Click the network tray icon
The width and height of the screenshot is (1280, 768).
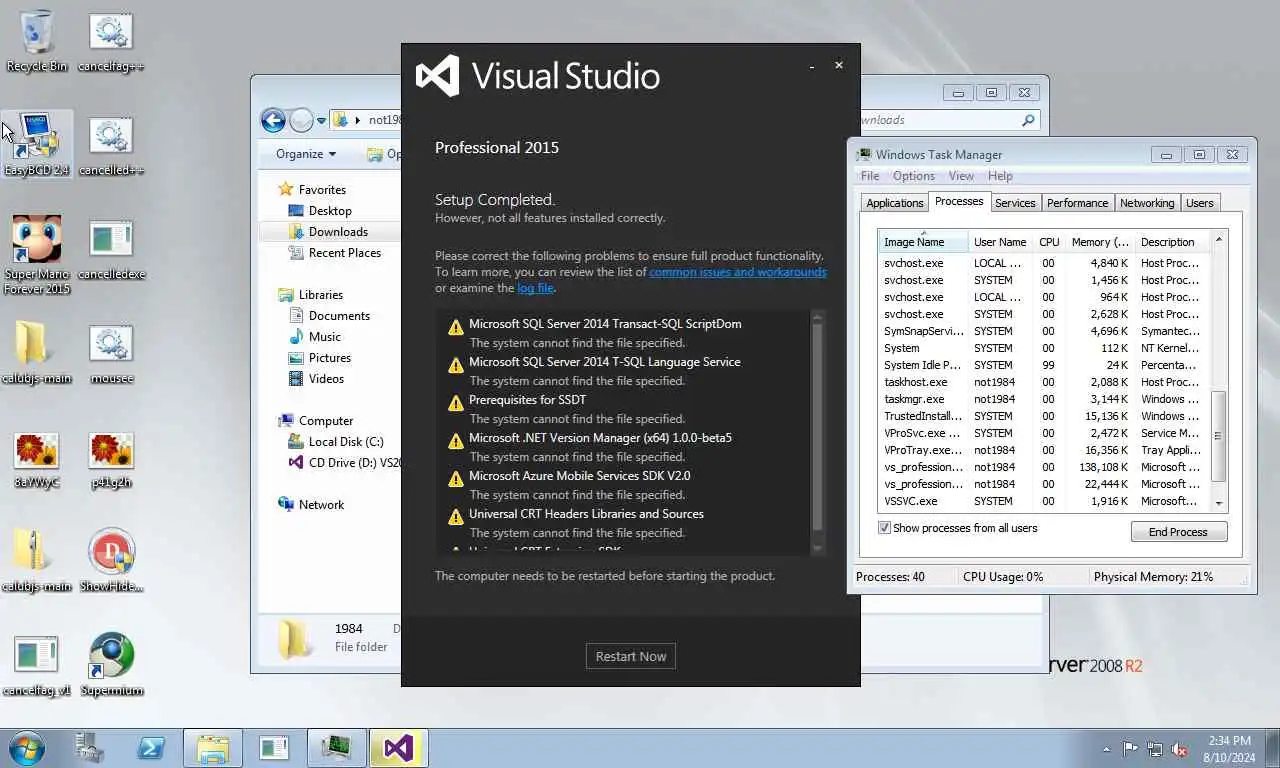click(1155, 748)
